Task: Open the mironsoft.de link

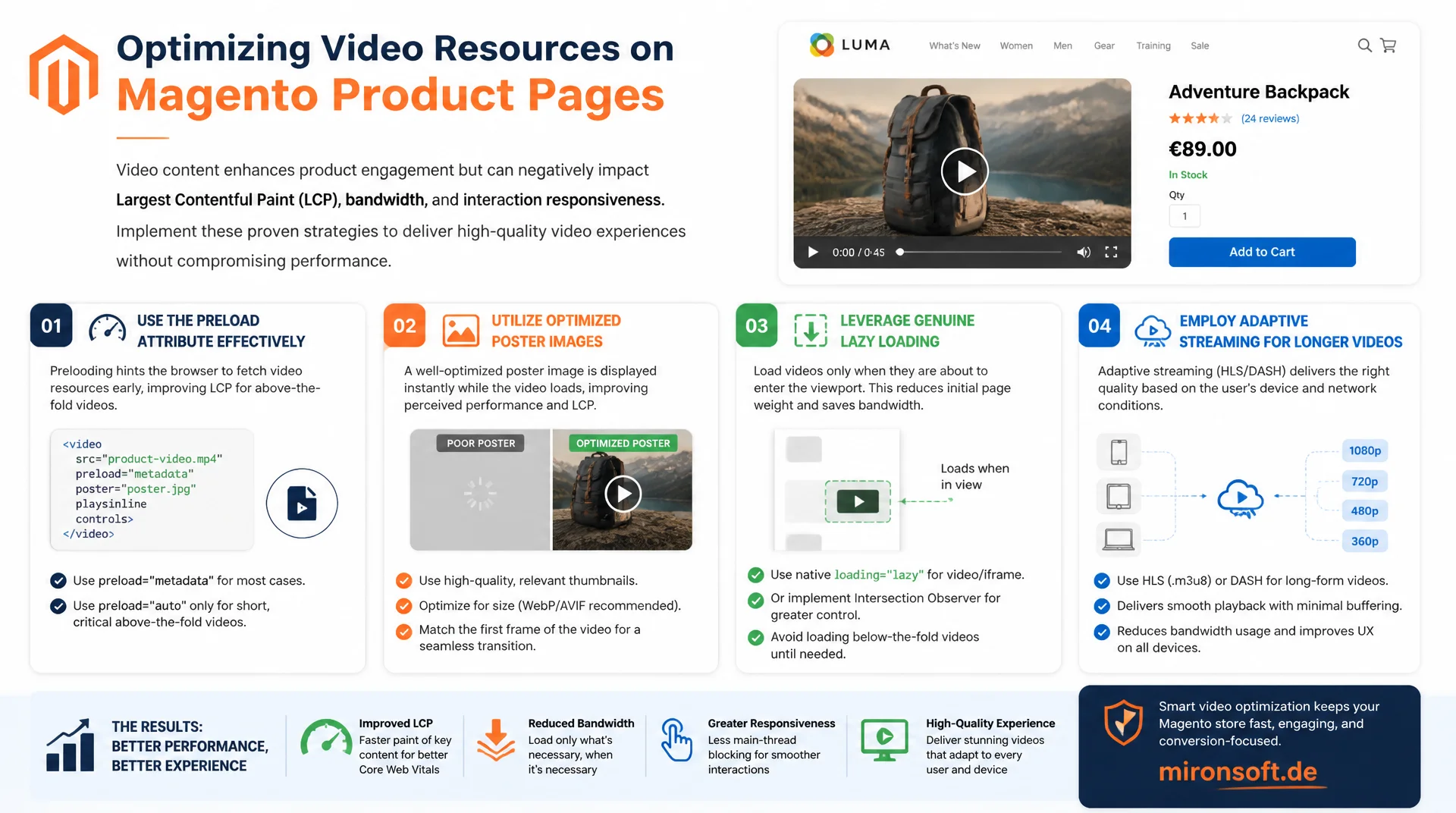Action: coord(1238,772)
